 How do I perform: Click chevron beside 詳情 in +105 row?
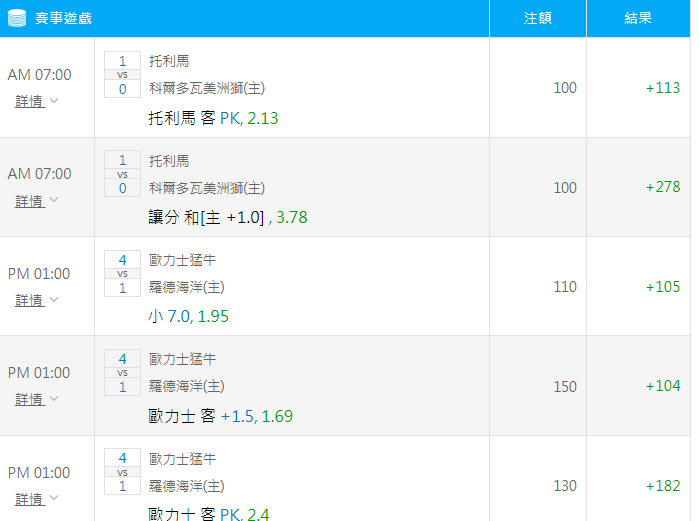click(x=54, y=299)
